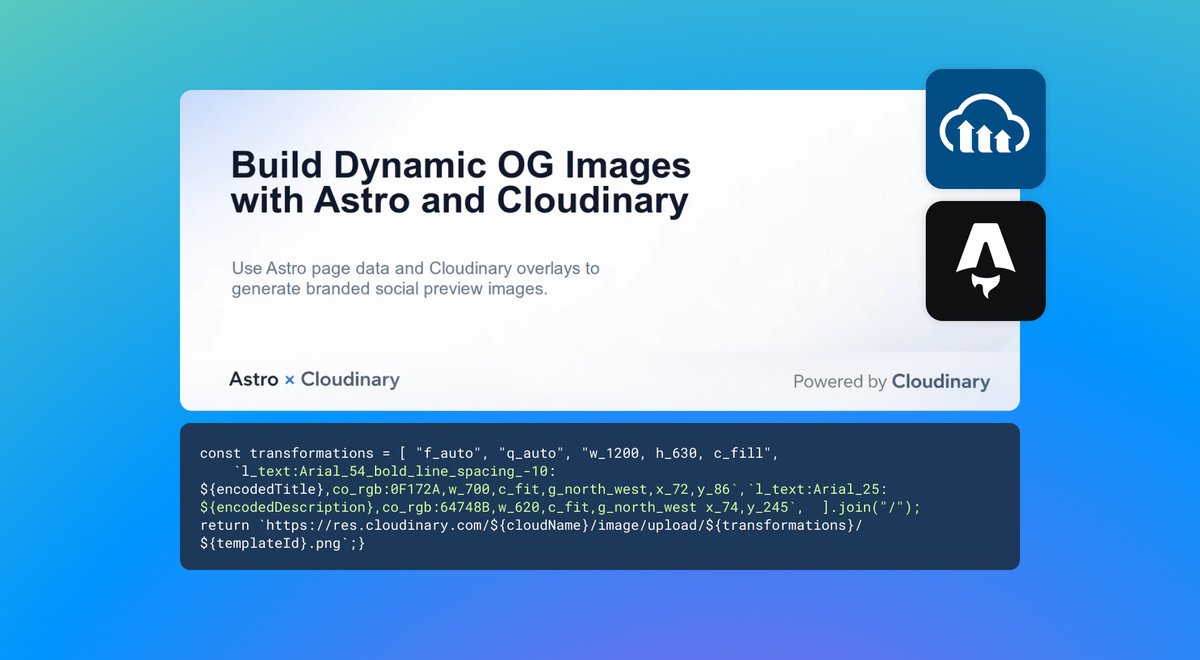Viewport: 1200px width, 660px height.
Task: Click the text "Use Astro page data and Cloudinary overlays to"
Action: pos(415,269)
